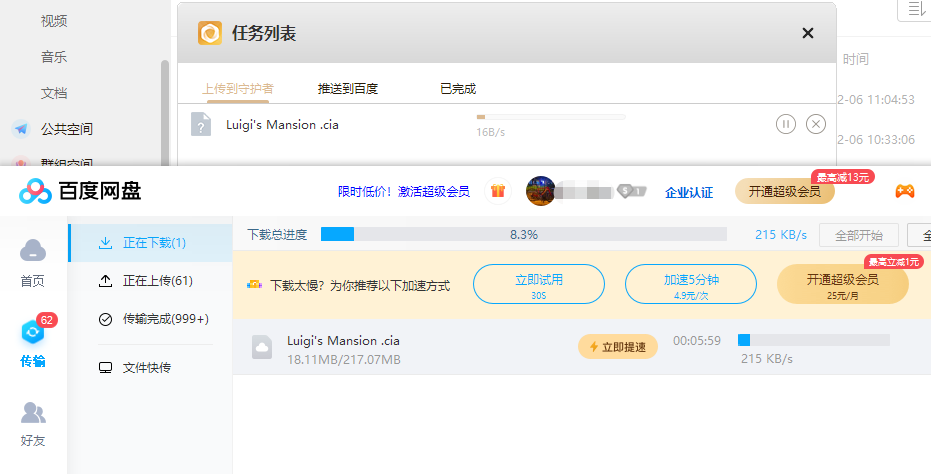Open 企业认证 link

689,192
